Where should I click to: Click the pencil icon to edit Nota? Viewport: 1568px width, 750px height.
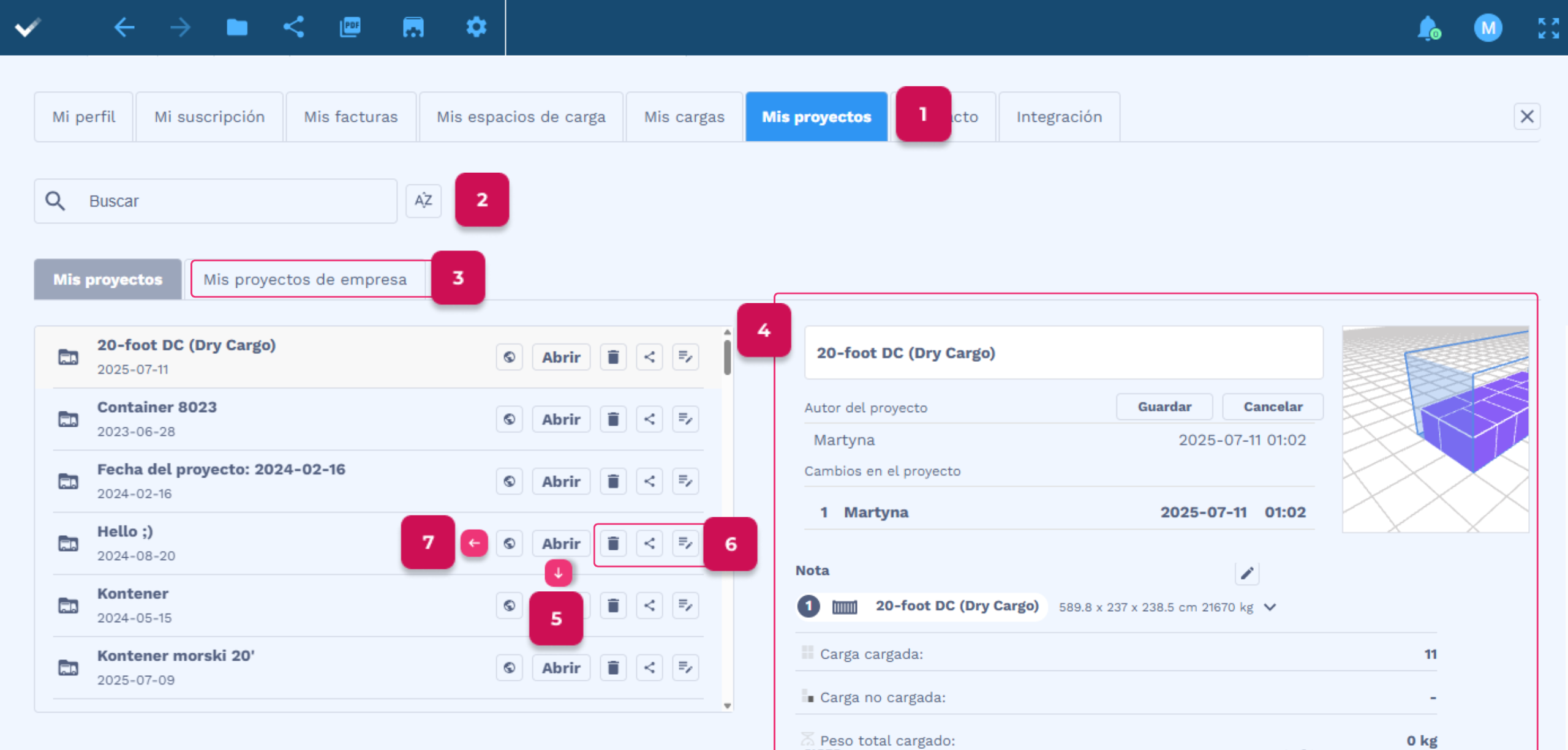1246,573
